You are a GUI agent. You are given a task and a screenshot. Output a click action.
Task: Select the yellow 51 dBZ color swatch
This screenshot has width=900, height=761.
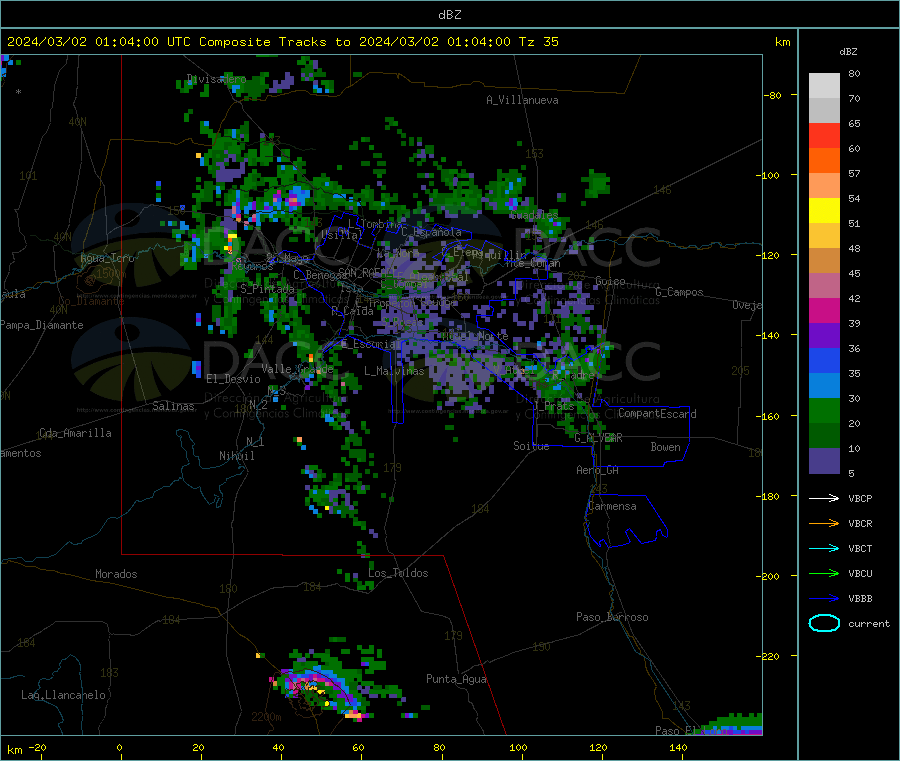pyautogui.click(x=824, y=211)
